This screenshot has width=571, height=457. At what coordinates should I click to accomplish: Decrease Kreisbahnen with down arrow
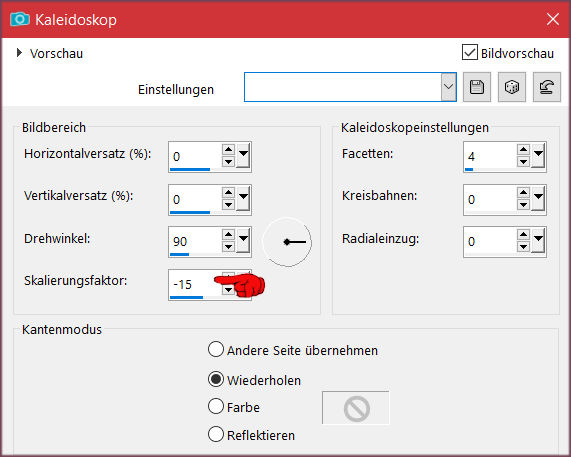coord(523,205)
